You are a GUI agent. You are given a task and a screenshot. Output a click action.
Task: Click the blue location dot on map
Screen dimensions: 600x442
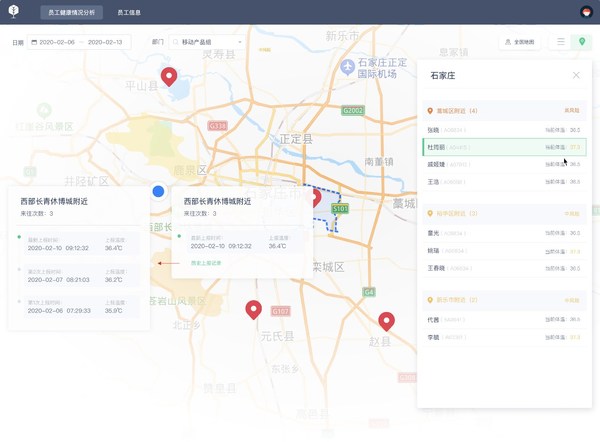(158, 191)
